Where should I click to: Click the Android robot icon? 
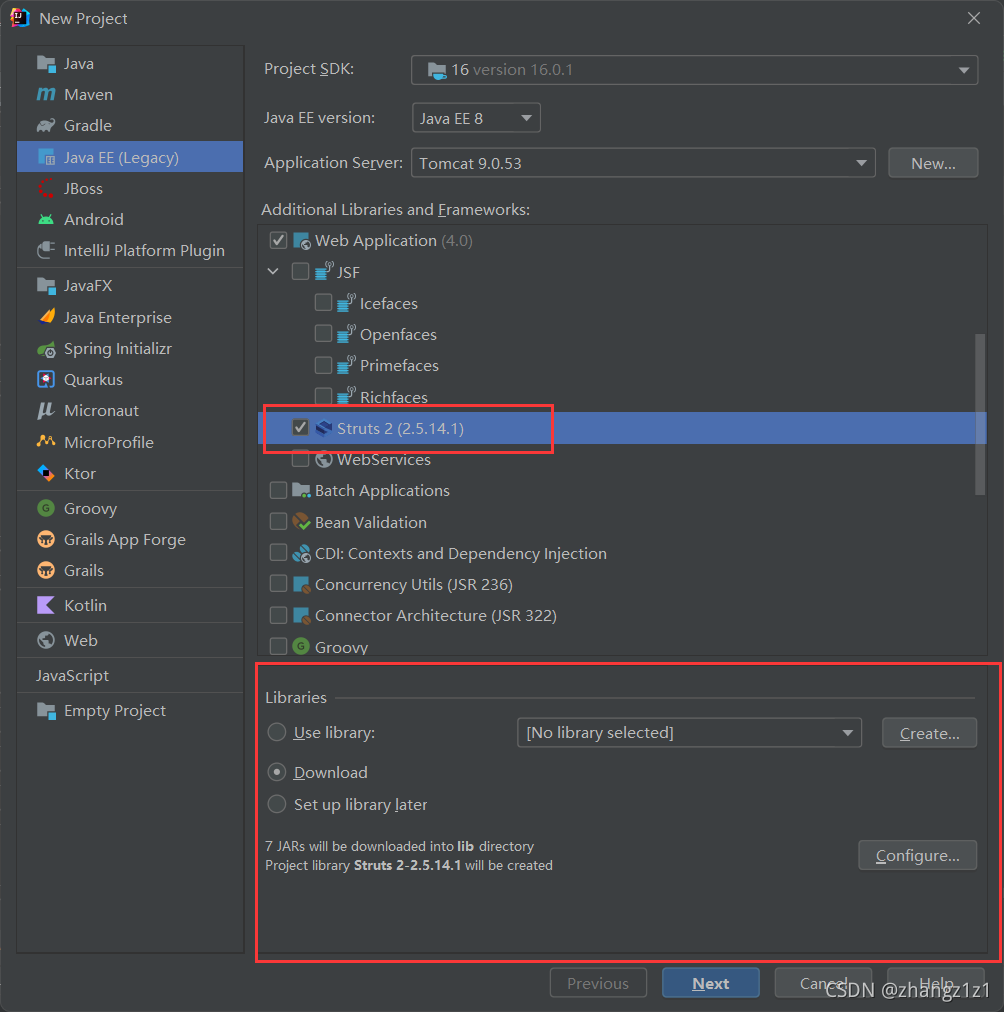tap(46, 220)
